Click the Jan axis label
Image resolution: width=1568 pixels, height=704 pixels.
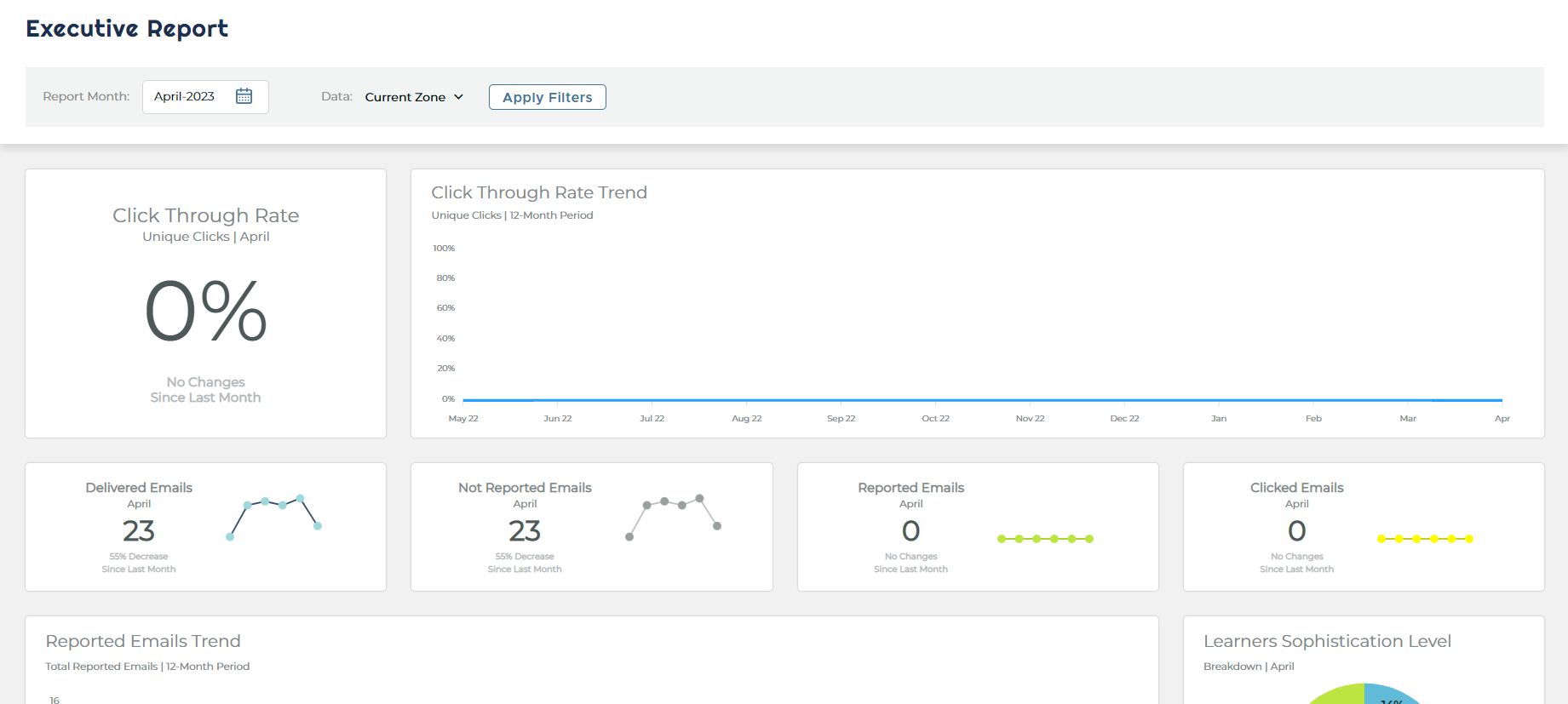click(x=1219, y=419)
